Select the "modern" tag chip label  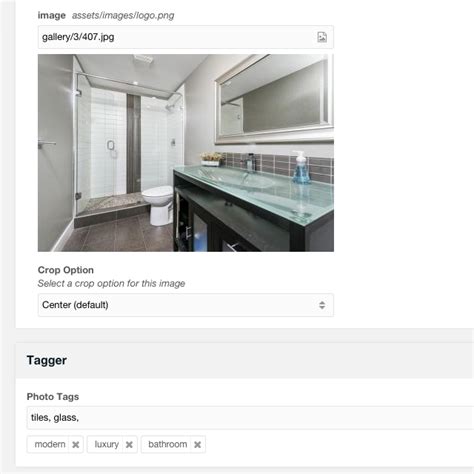(x=50, y=444)
